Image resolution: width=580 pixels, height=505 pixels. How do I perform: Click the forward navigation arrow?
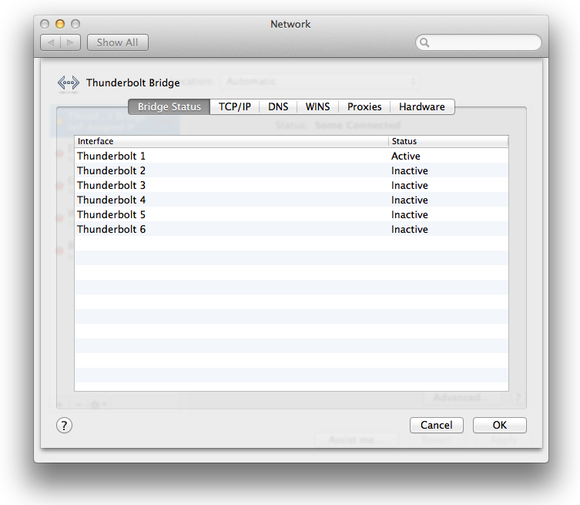[x=70, y=43]
